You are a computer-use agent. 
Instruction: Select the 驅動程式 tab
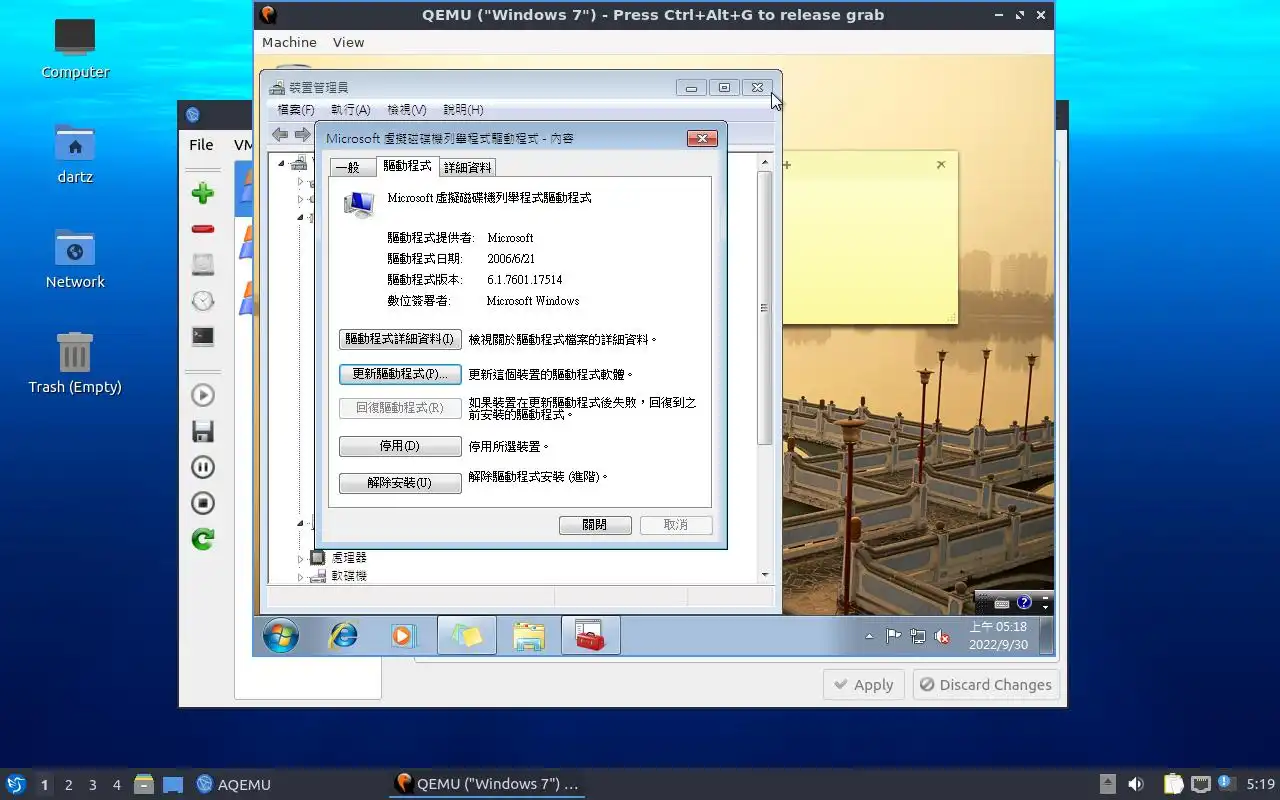(407, 166)
